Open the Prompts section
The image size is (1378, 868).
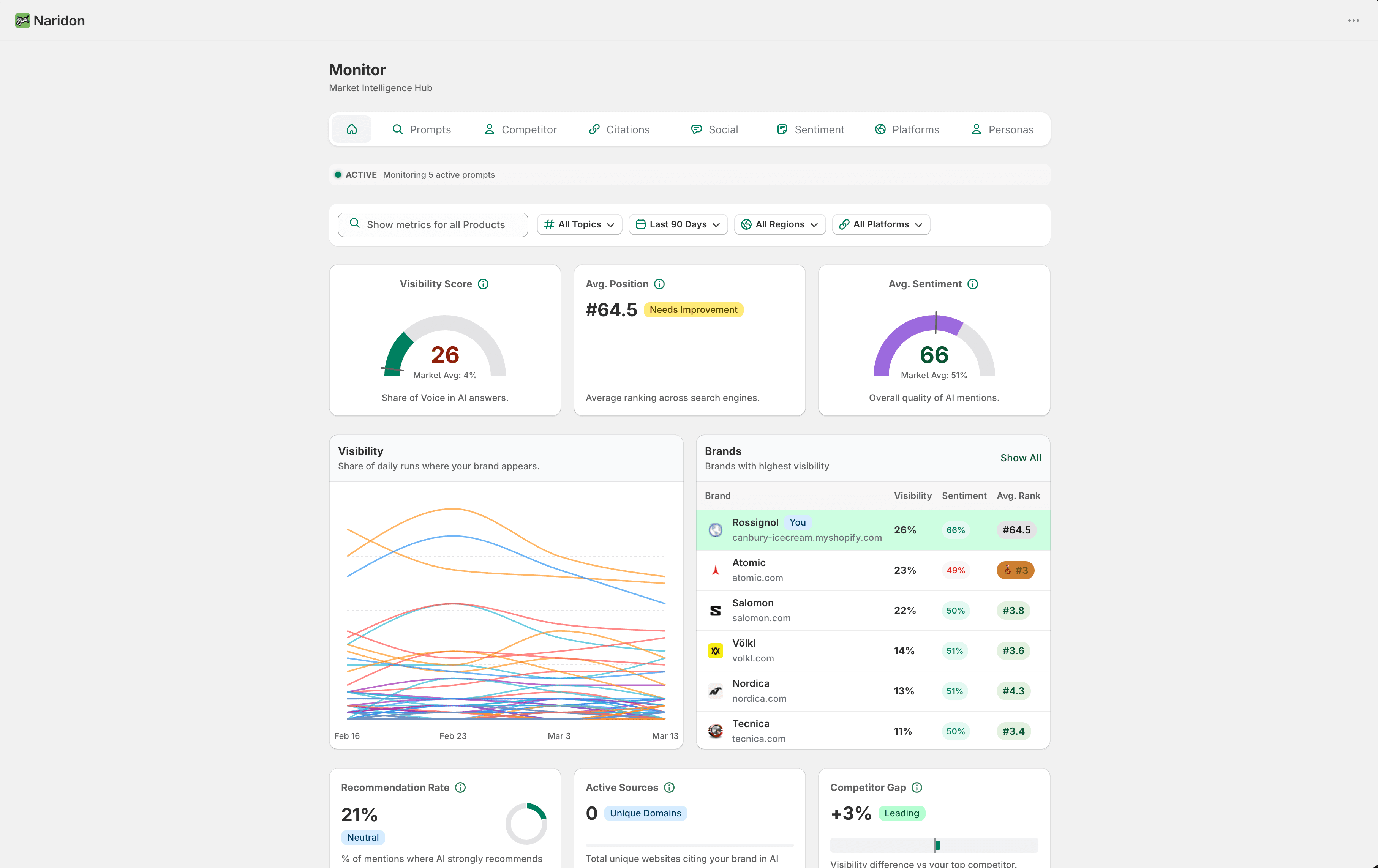[422, 129]
